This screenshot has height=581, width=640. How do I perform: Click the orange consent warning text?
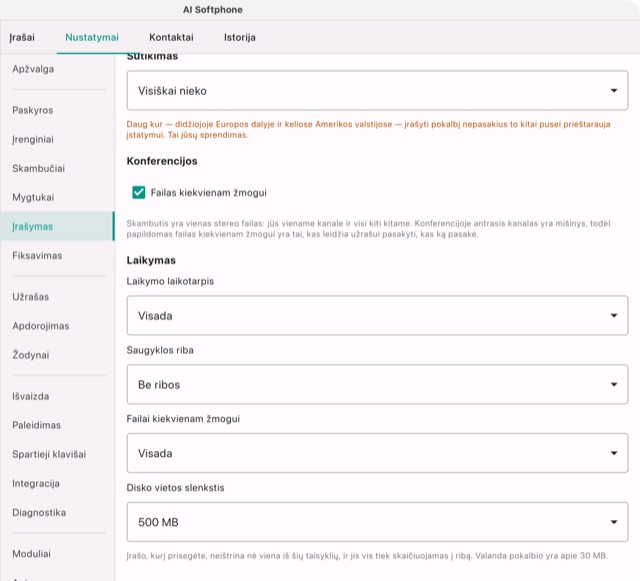pos(369,129)
